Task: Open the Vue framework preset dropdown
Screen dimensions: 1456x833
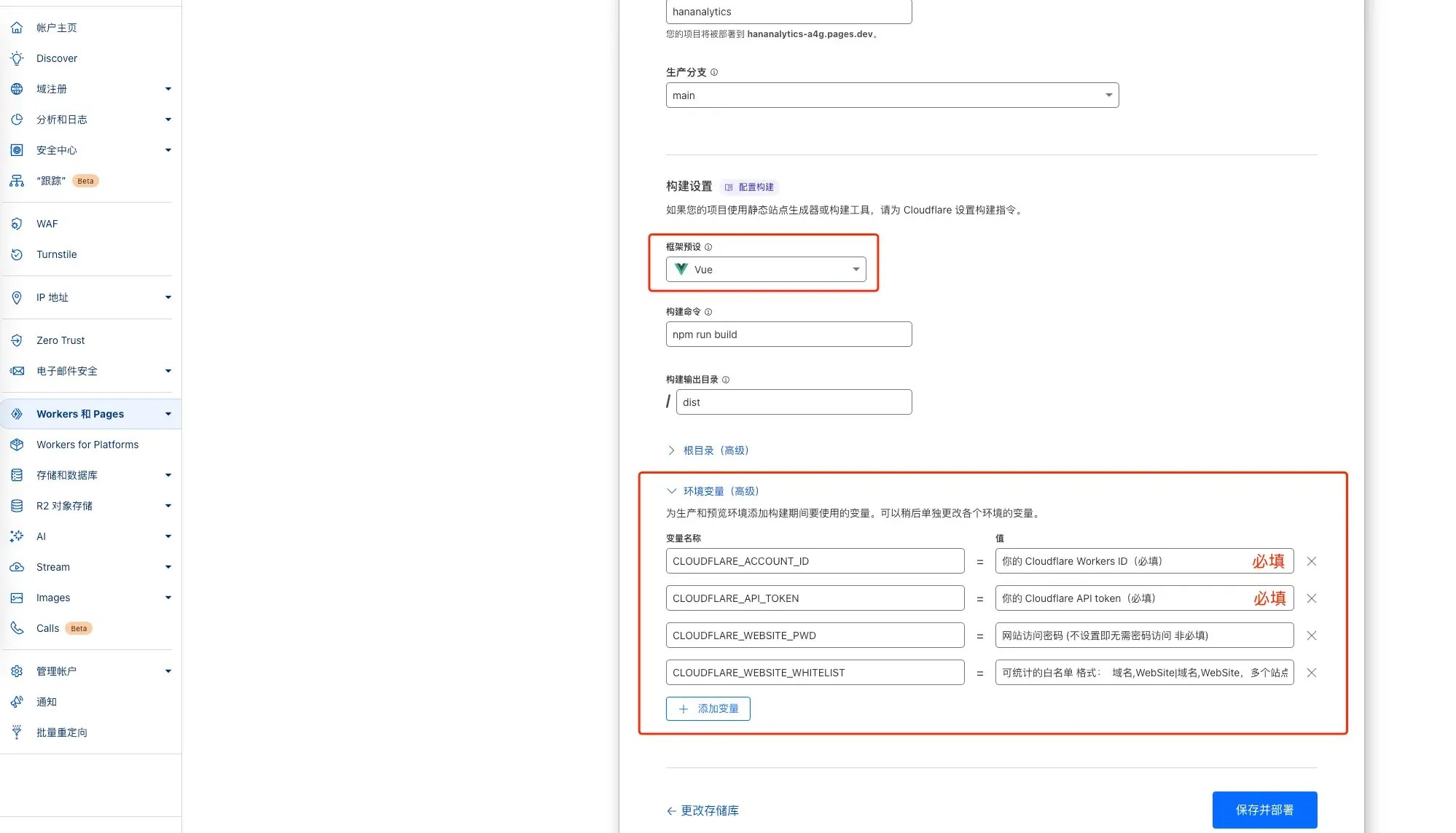Action: [x=766, y=269]
